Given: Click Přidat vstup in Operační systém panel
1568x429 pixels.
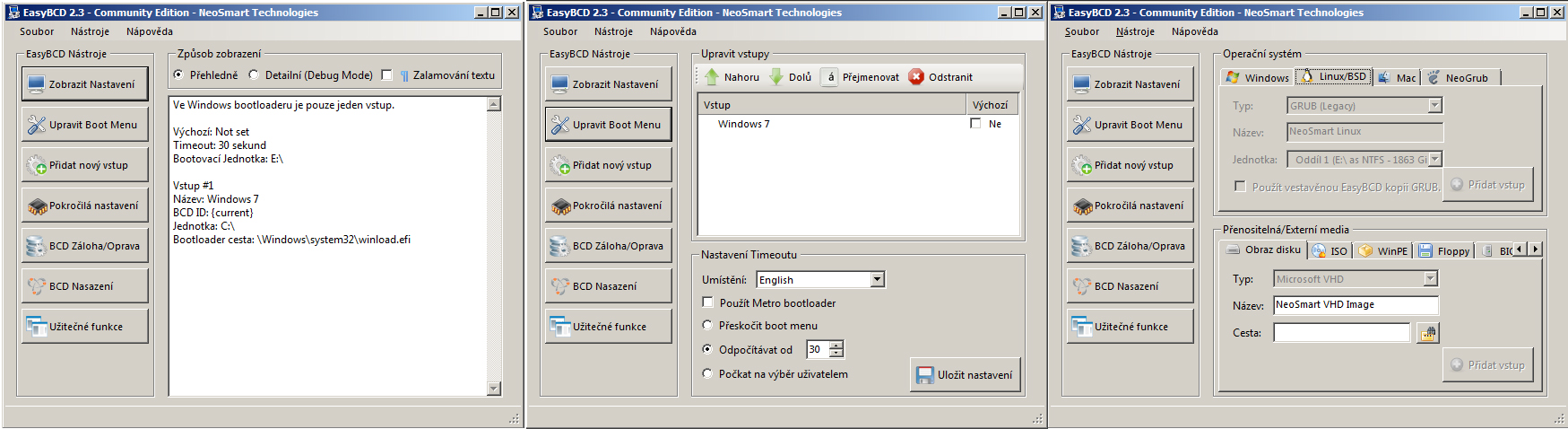Looking at the screenshot, I should pos(1488,185).
